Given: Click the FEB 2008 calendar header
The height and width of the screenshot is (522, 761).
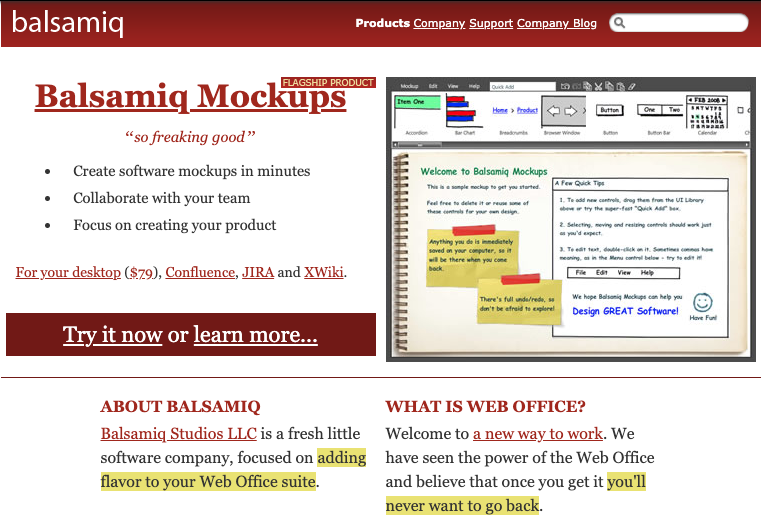Looking at the screenshot, I should (707, 100).
